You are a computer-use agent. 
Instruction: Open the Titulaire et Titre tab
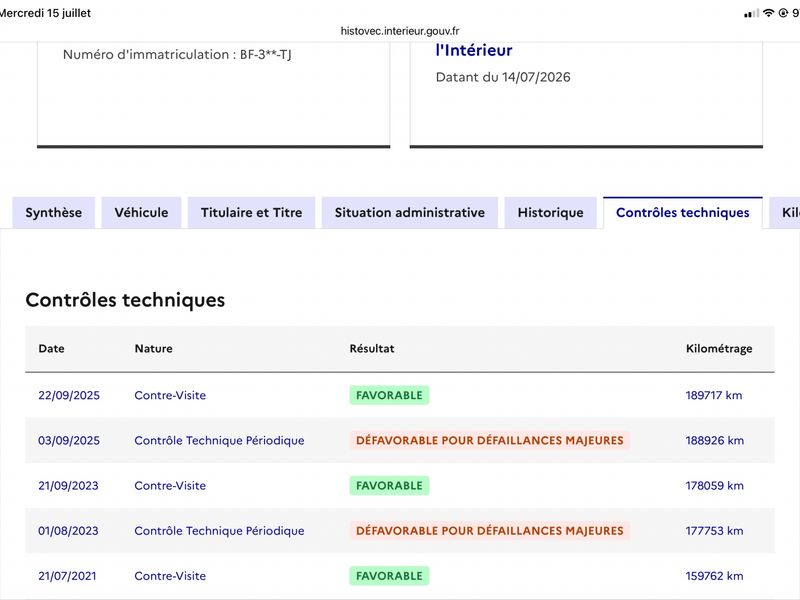point(252,213)
